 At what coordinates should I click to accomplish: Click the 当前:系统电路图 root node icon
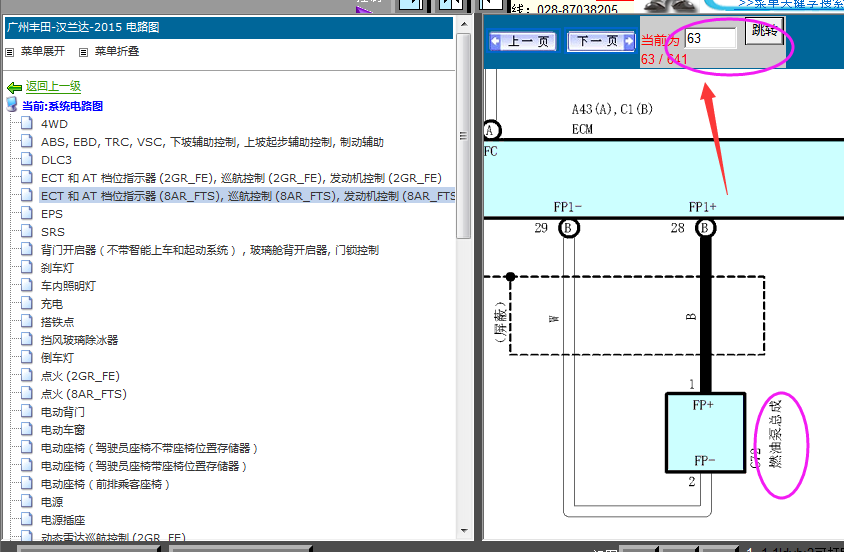point(13,105)
